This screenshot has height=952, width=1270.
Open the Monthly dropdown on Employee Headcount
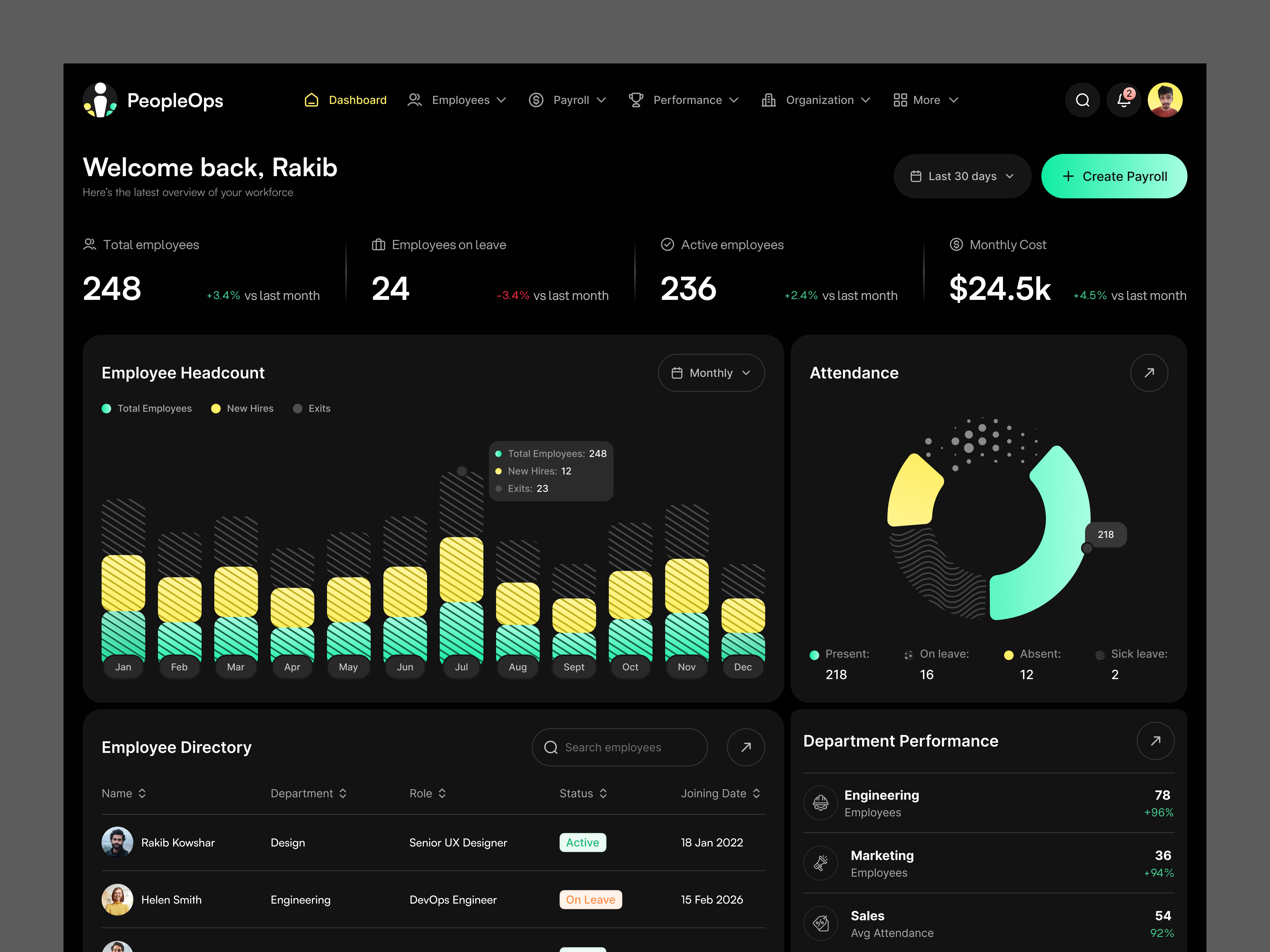coord(711,372)
